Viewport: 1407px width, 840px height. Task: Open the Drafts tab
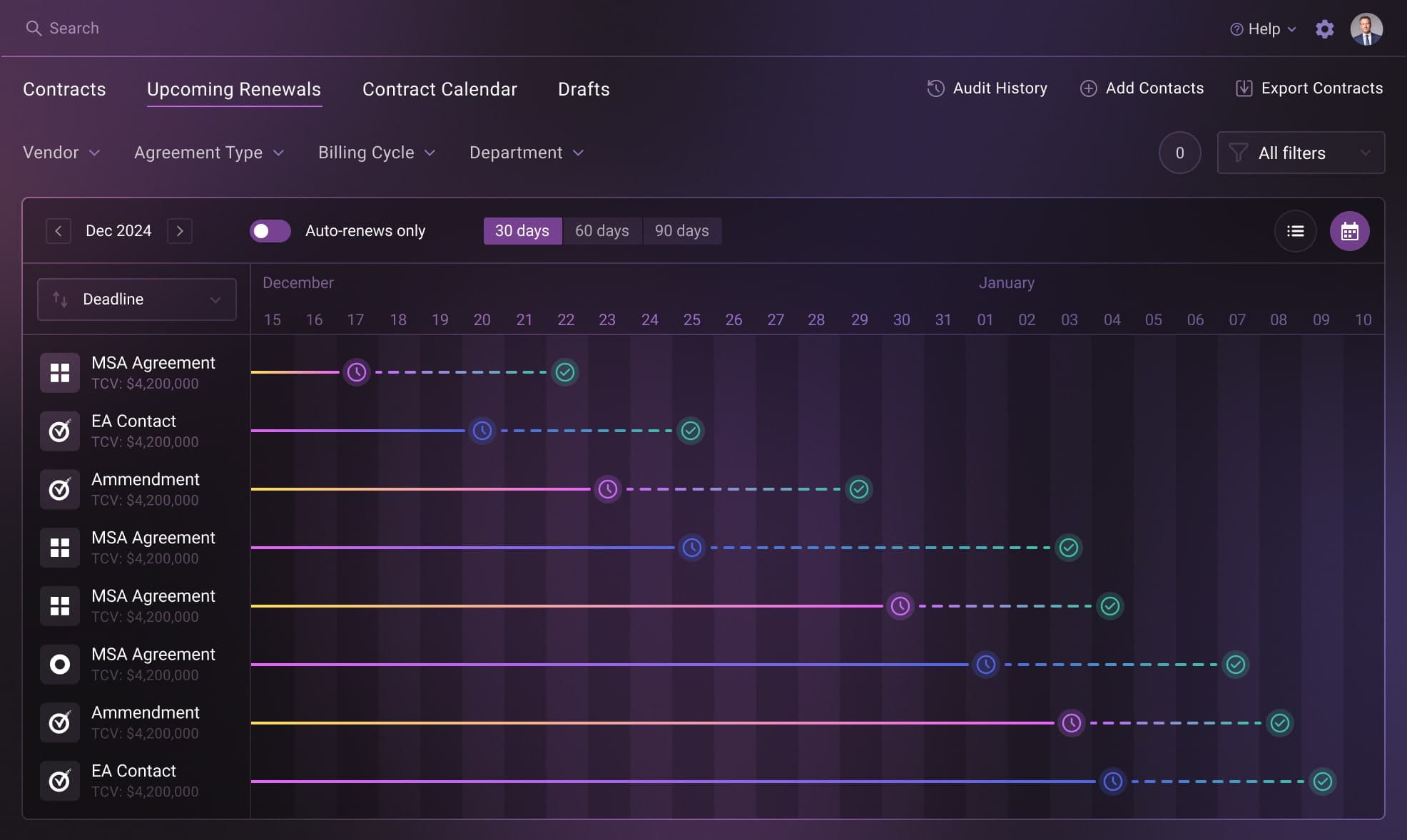coord(583,89)
